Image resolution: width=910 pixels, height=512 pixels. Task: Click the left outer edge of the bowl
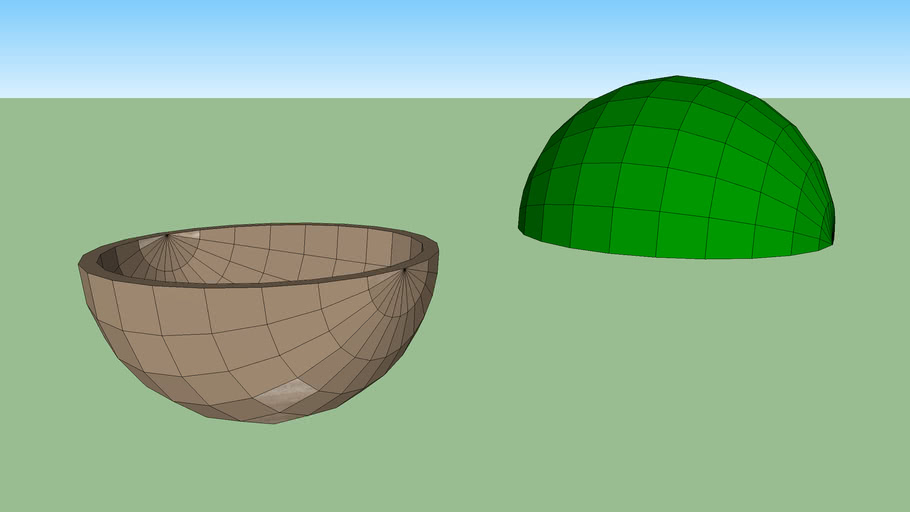(82, 268)
